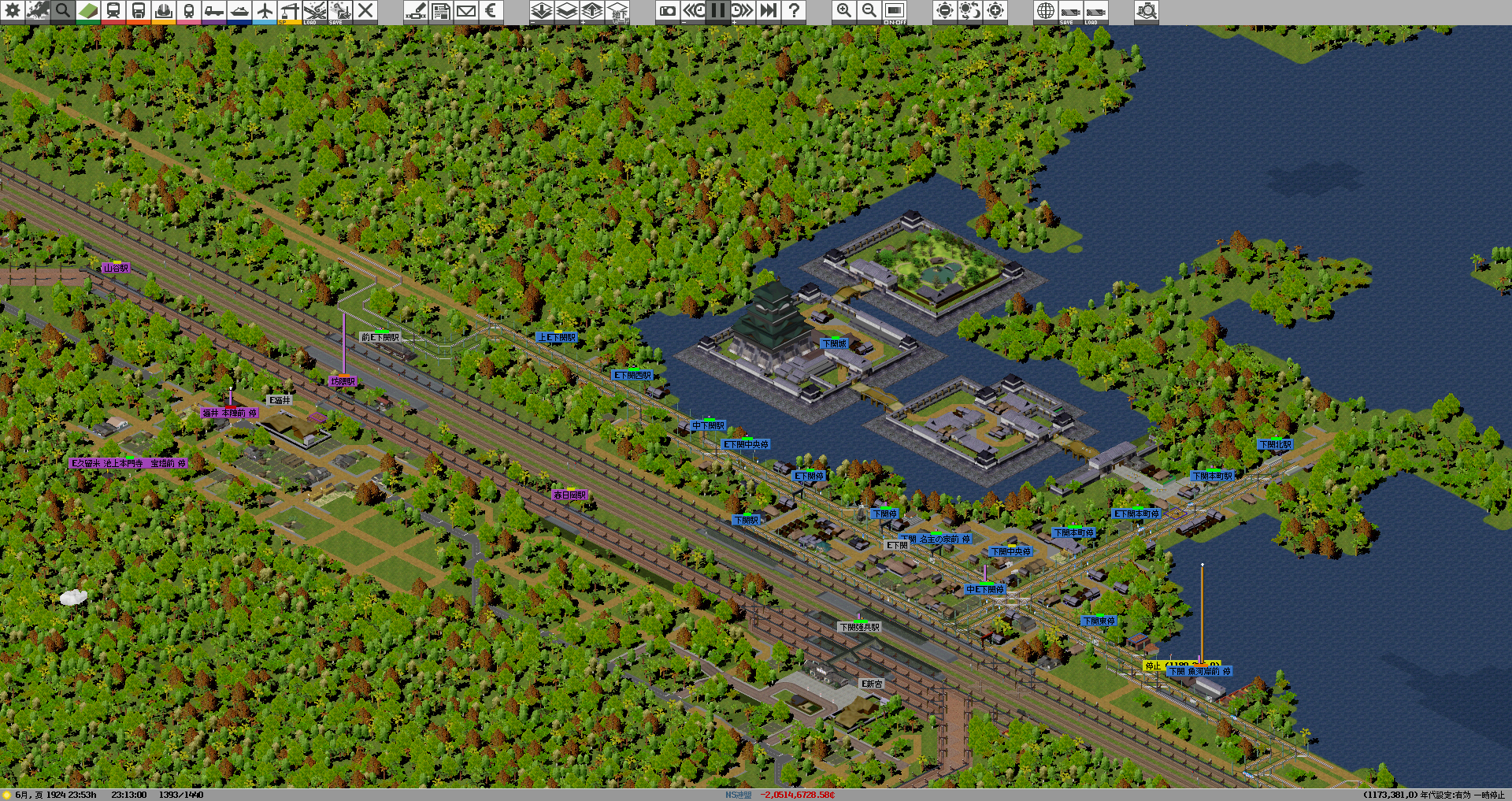The width and height of the screenshot is (1512, 801).
Task: Select the 下関北駅 station label
Action: 1275,444
